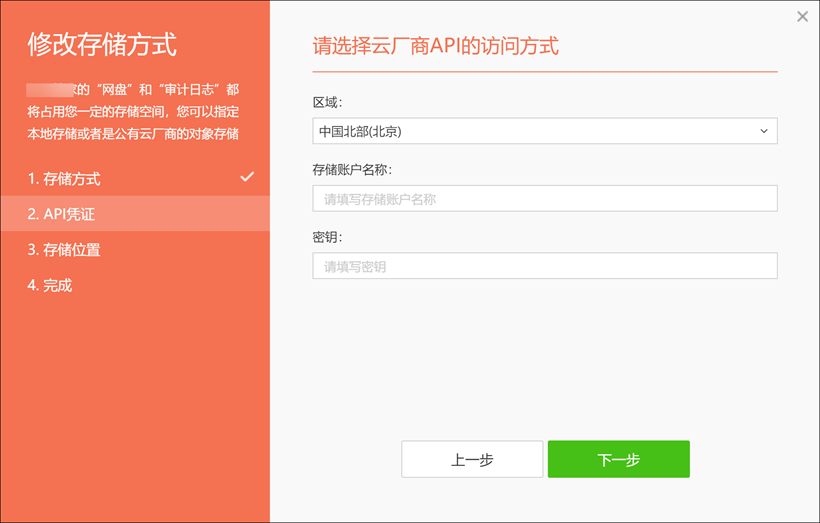Click the chevron arrow on the region selector

coord(764,131)
